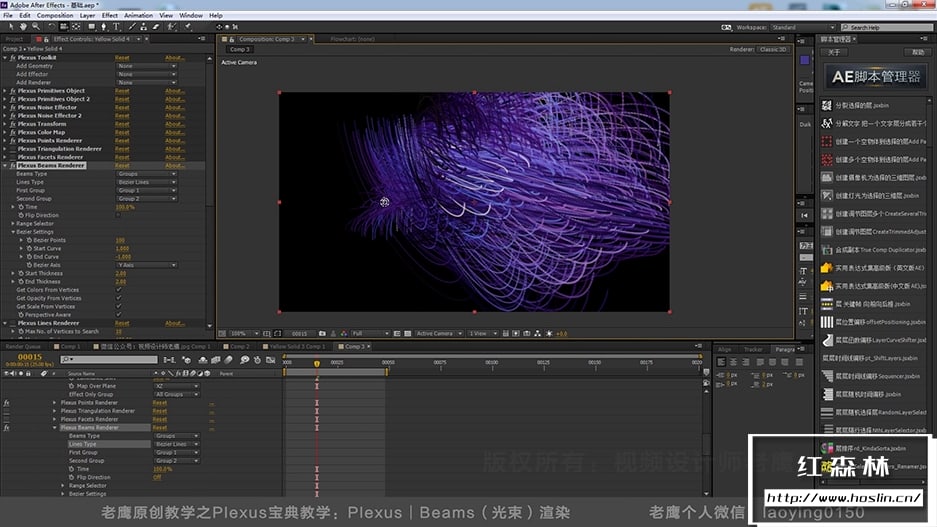Toggle the Perspective Aware checkbox
This screenshot has height=527, width=937.
(x=118, y=314)
